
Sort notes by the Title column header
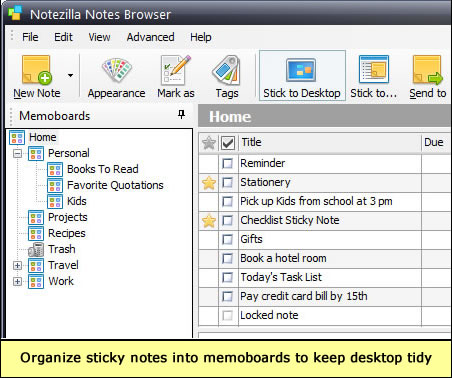pyautogui.click(x=330, y=143)
